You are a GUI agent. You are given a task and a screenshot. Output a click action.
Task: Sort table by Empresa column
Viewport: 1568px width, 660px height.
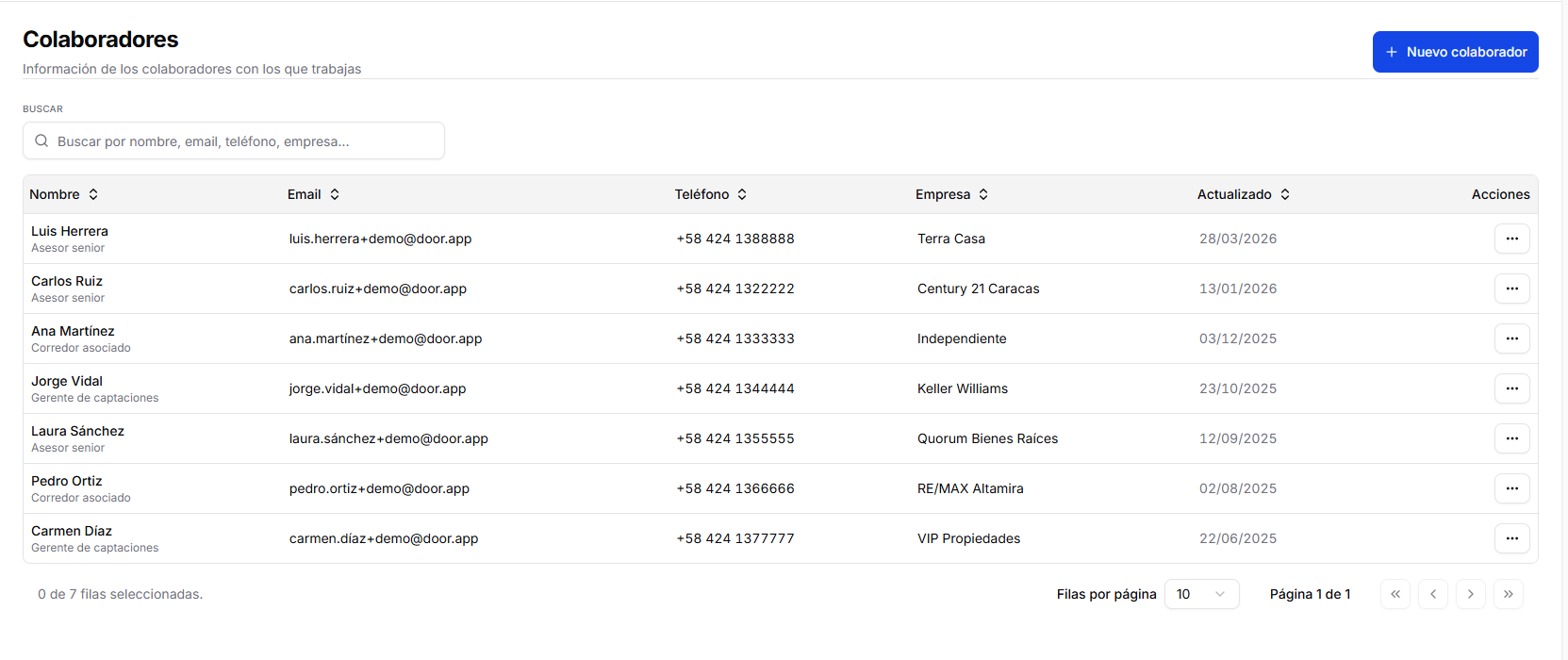point(952,194)
